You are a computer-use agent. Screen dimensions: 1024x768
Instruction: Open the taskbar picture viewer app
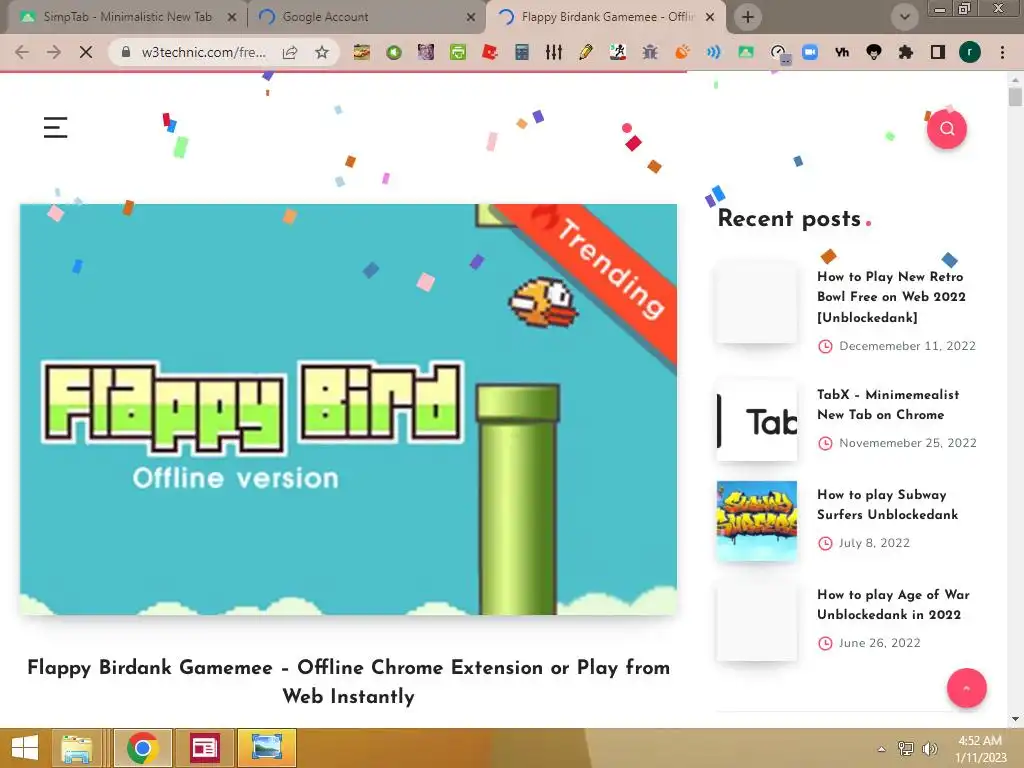pos(266,748)
